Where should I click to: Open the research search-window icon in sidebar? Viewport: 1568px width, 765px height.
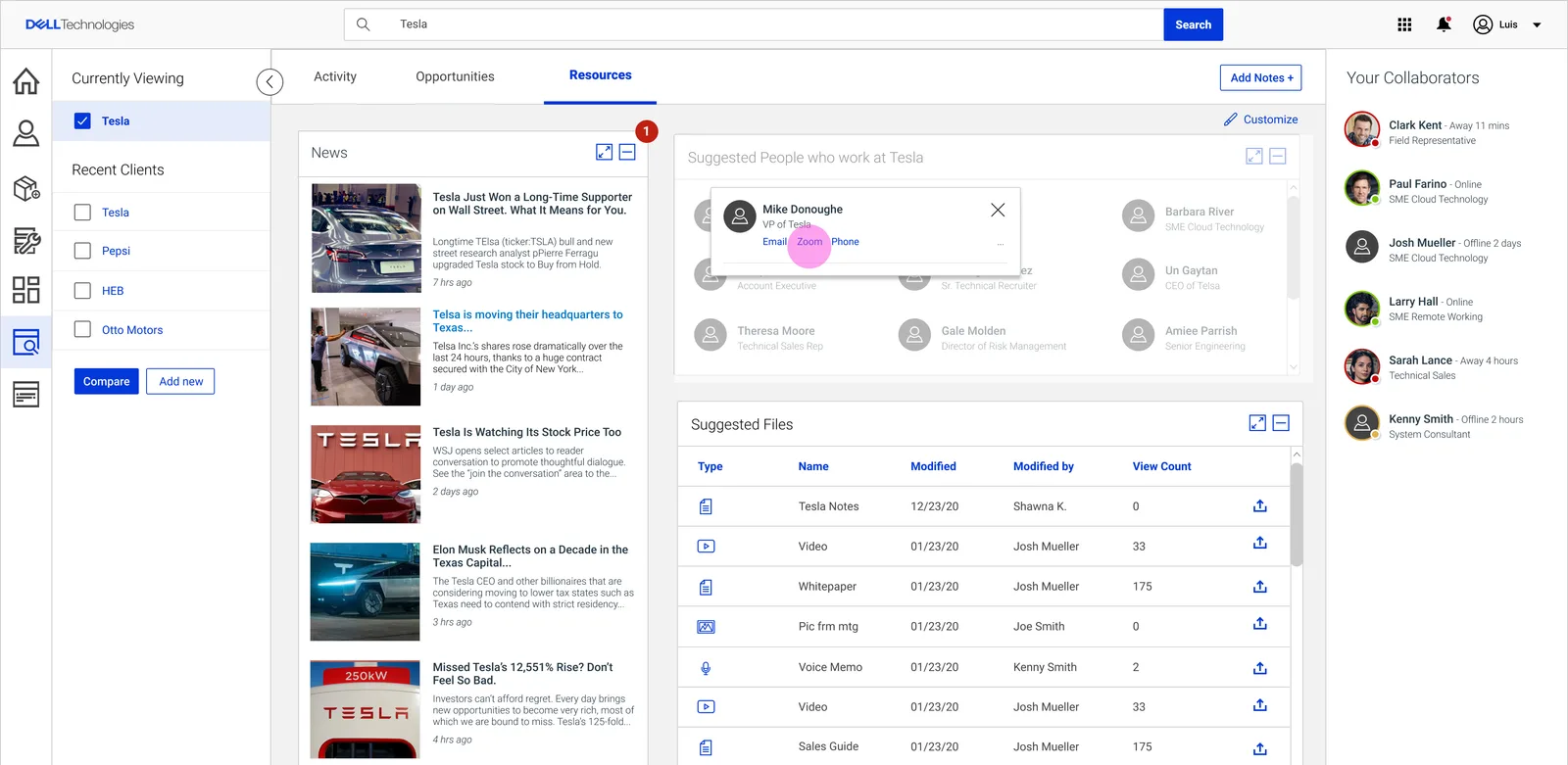click(26, 342)
